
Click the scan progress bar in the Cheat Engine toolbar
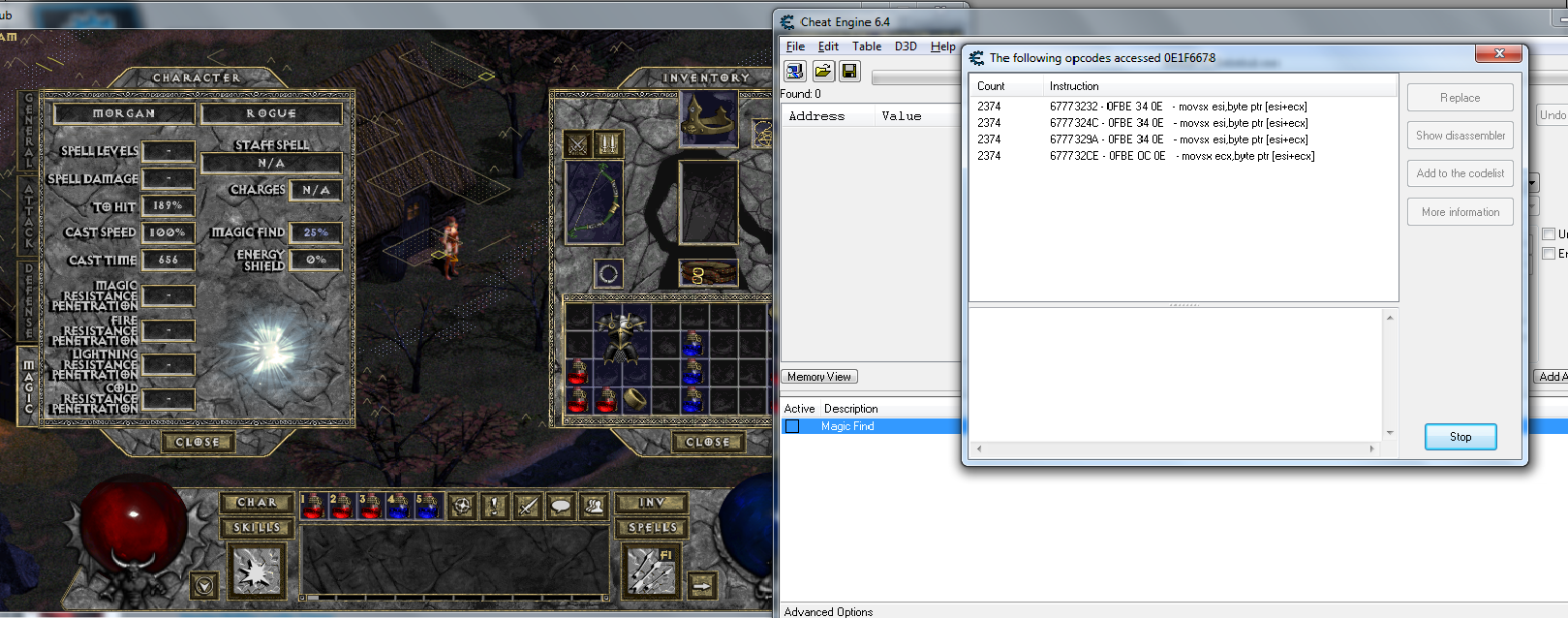click(x=915, y=77)
